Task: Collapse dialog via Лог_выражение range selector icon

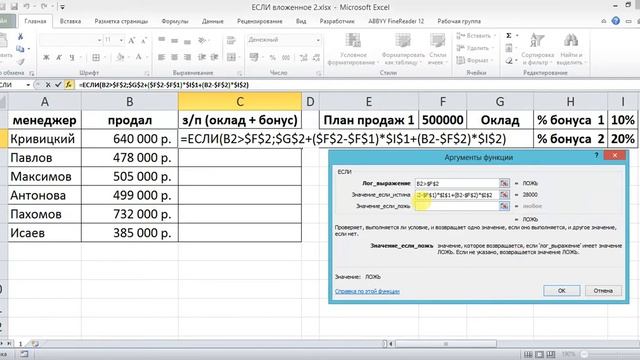Action: point(504,184)
